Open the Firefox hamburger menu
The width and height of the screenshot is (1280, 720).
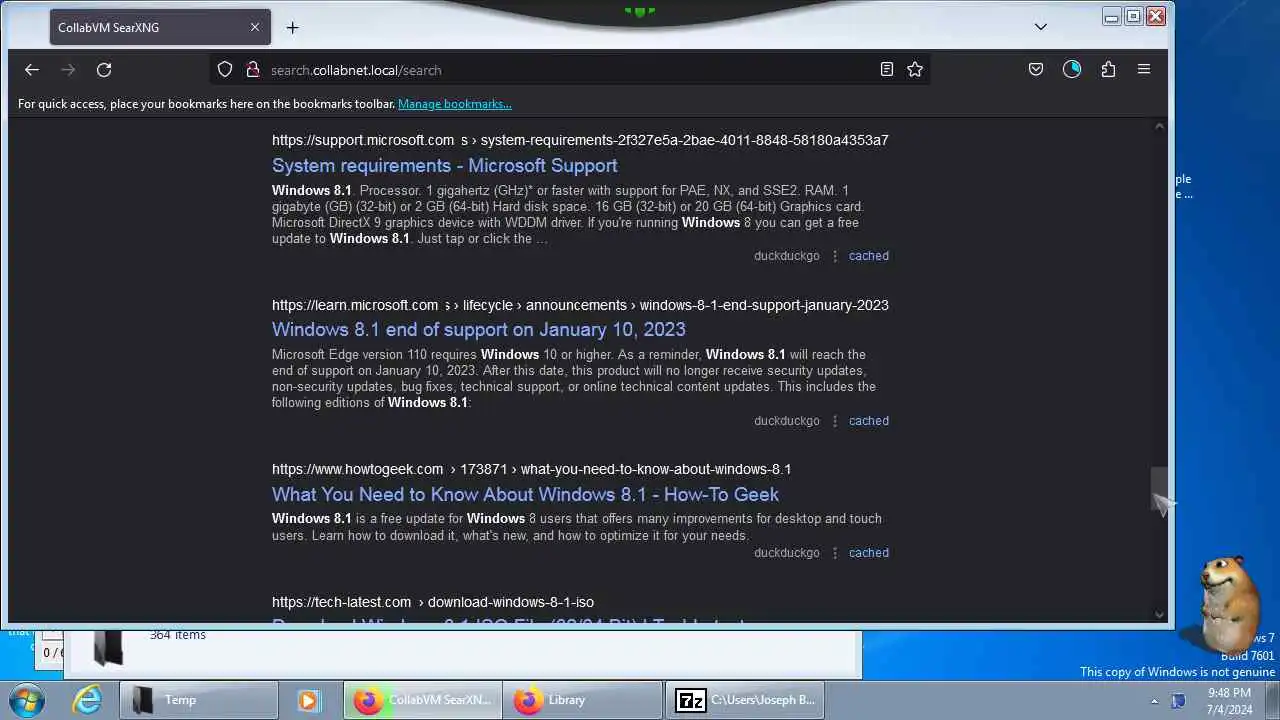point(1144,70)
